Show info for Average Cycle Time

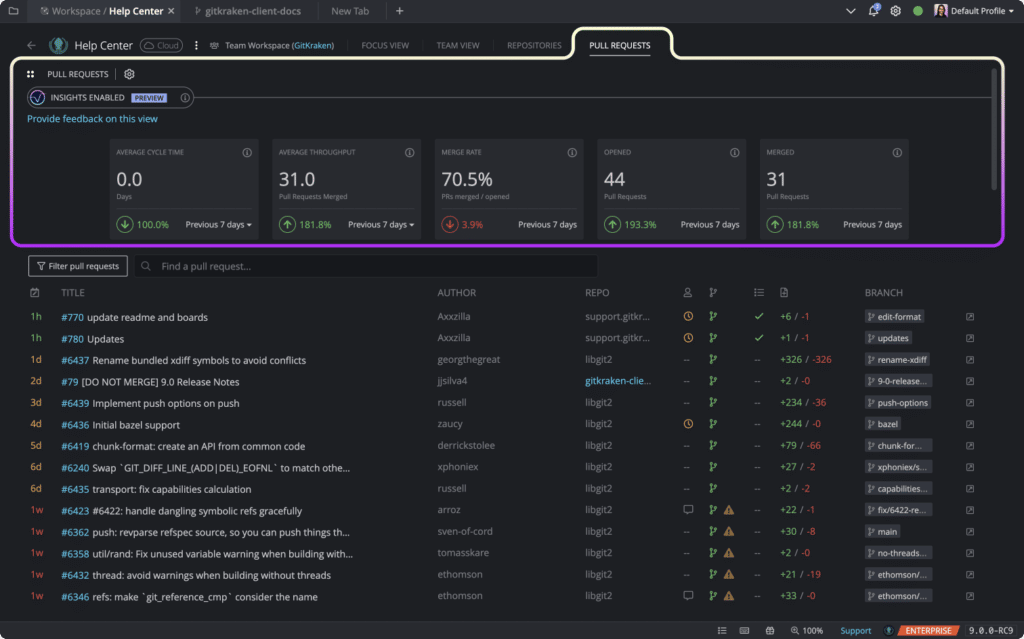pyautogui.click(x=247, y=152)
